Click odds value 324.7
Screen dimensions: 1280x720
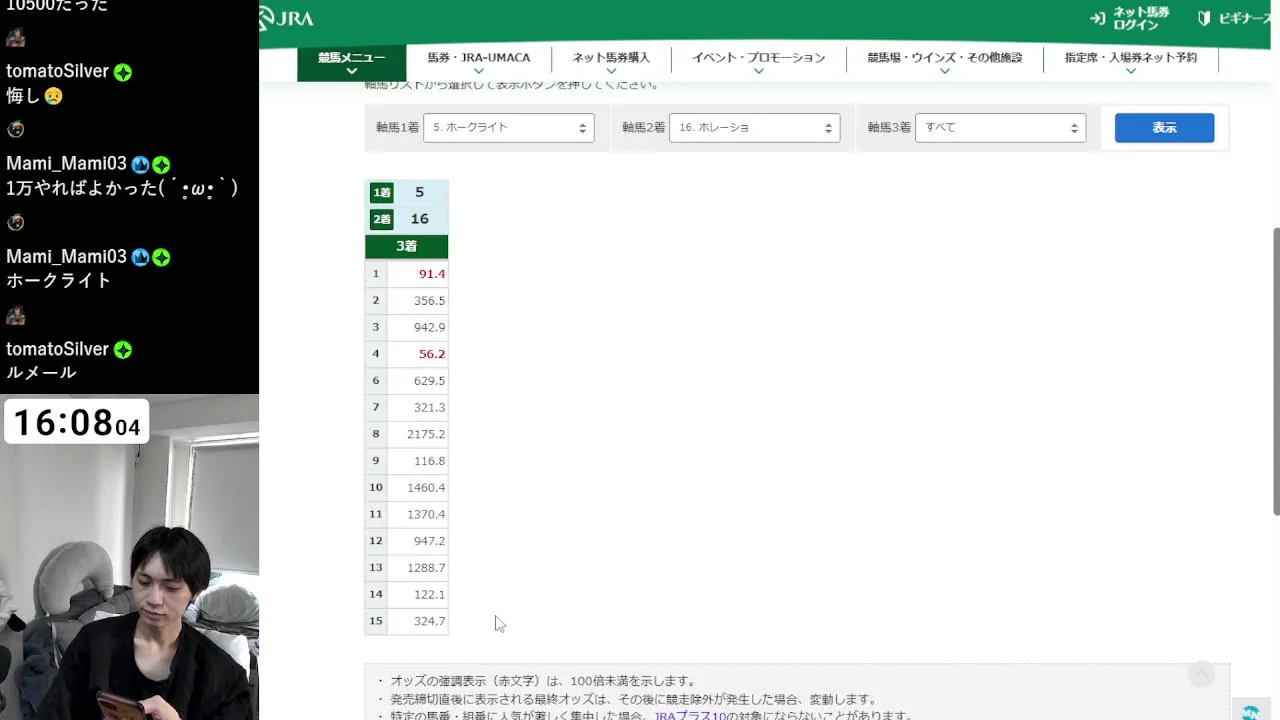click(429, 621)
